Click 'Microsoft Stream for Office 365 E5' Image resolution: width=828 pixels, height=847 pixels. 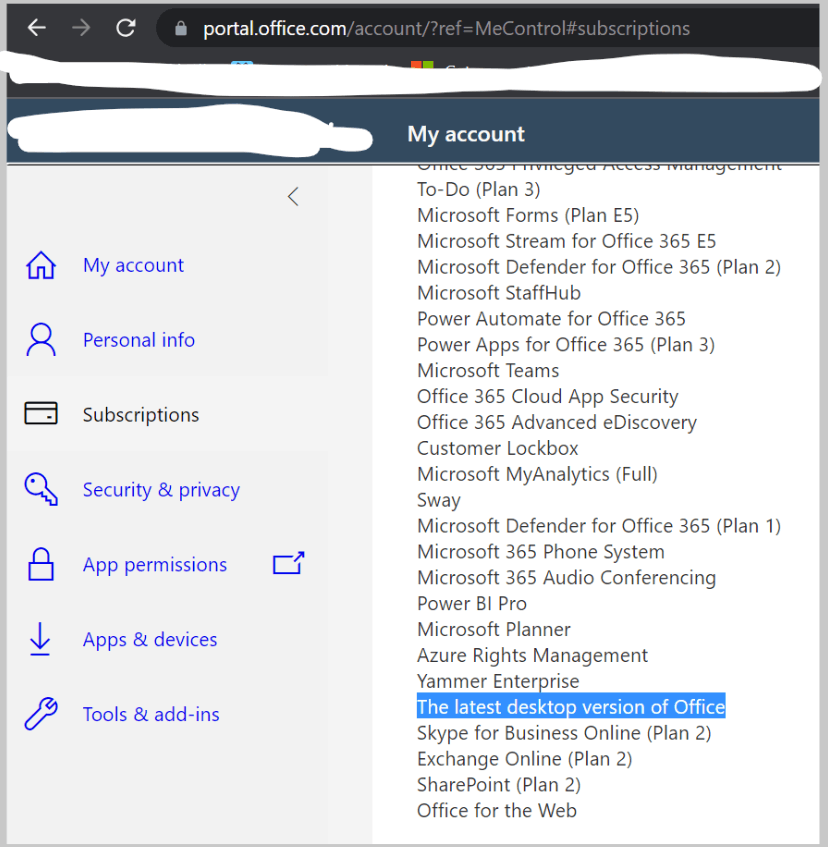click(567, 241)
